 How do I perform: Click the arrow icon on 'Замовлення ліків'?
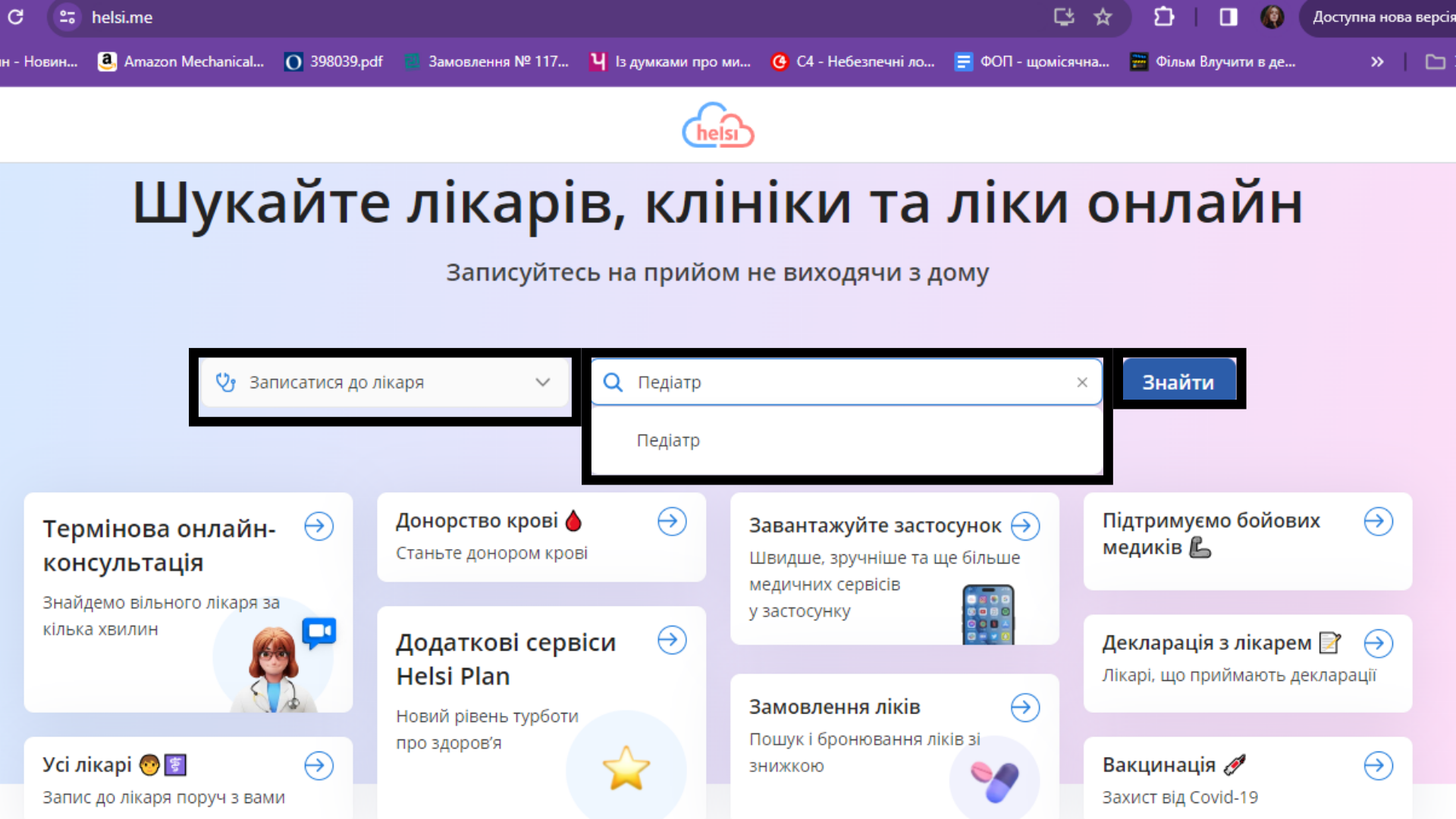point(1025,707)
